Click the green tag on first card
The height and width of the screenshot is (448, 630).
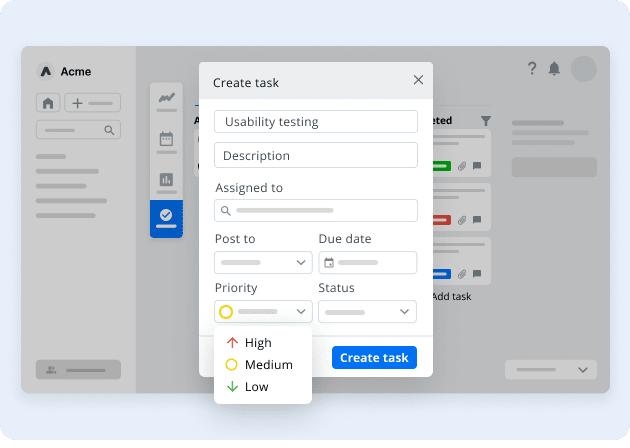click(x=442, y=166)
